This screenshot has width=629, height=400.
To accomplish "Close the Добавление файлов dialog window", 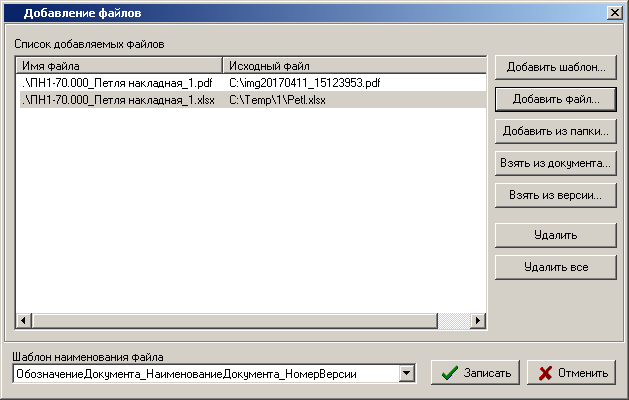I will tap(613, 13).
